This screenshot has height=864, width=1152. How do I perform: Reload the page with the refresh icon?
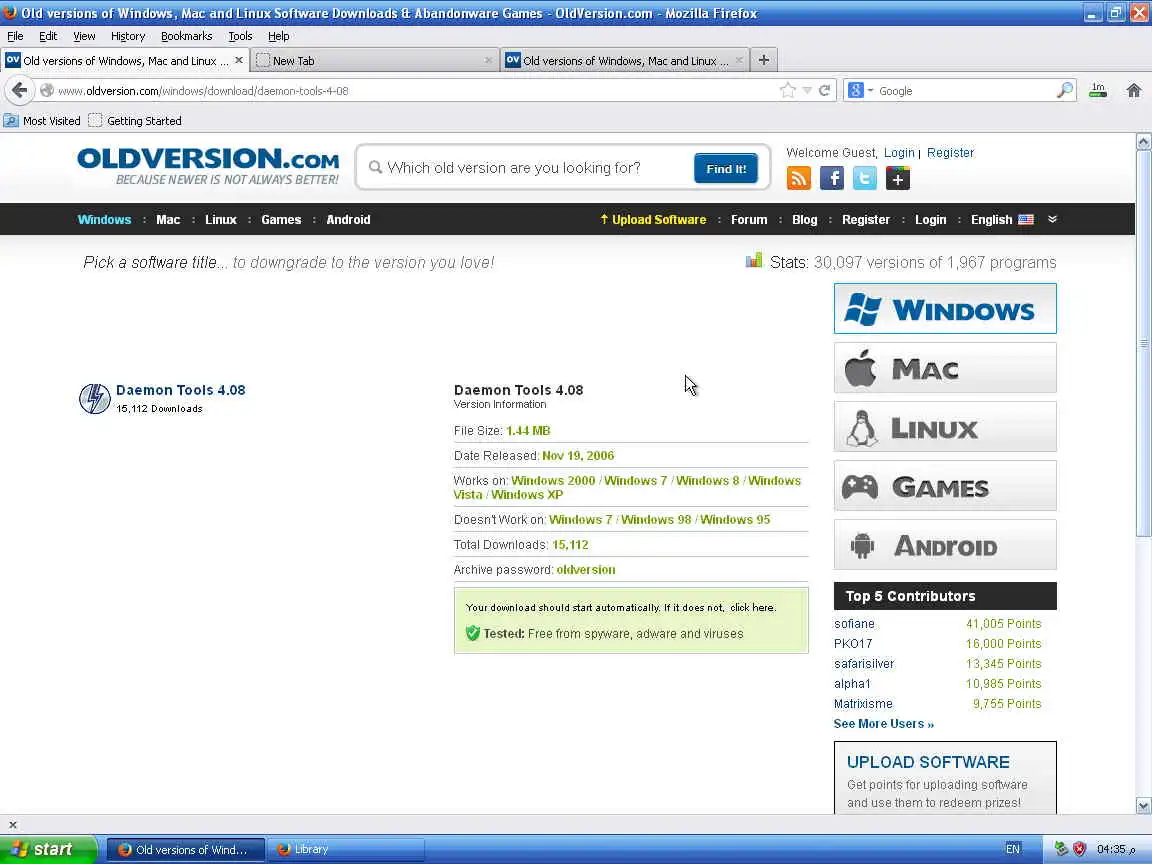(824, 90)
